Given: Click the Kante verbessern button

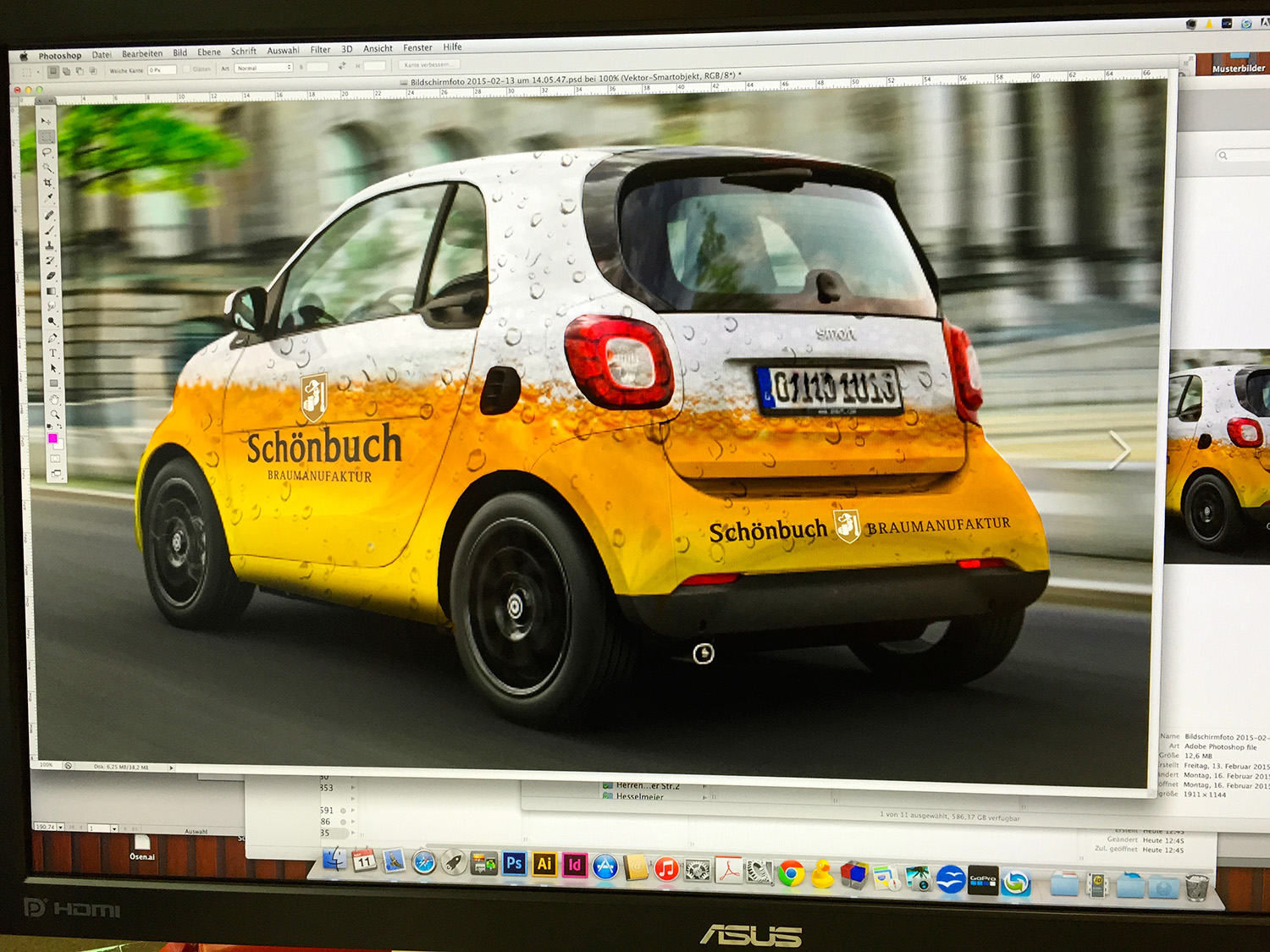Looking at the screenshot, I should pyautogui.click(x=429, y=64).
